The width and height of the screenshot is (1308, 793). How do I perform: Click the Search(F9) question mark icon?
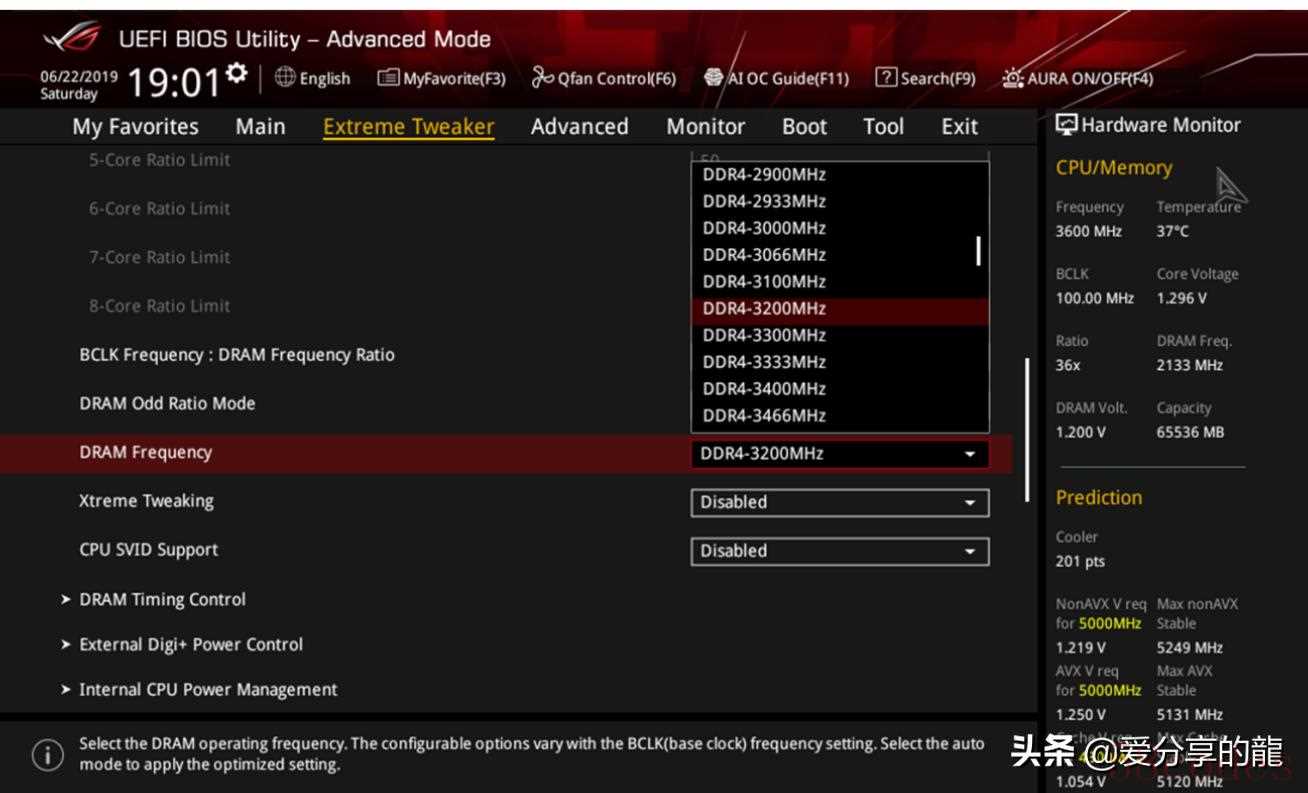pos(886,77)
